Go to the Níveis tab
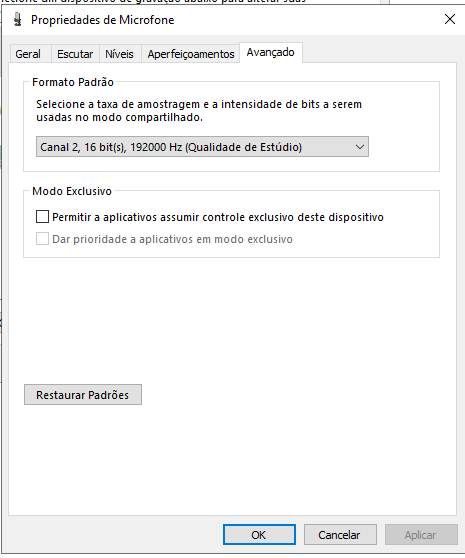The image size is (465, 558). 119,54
